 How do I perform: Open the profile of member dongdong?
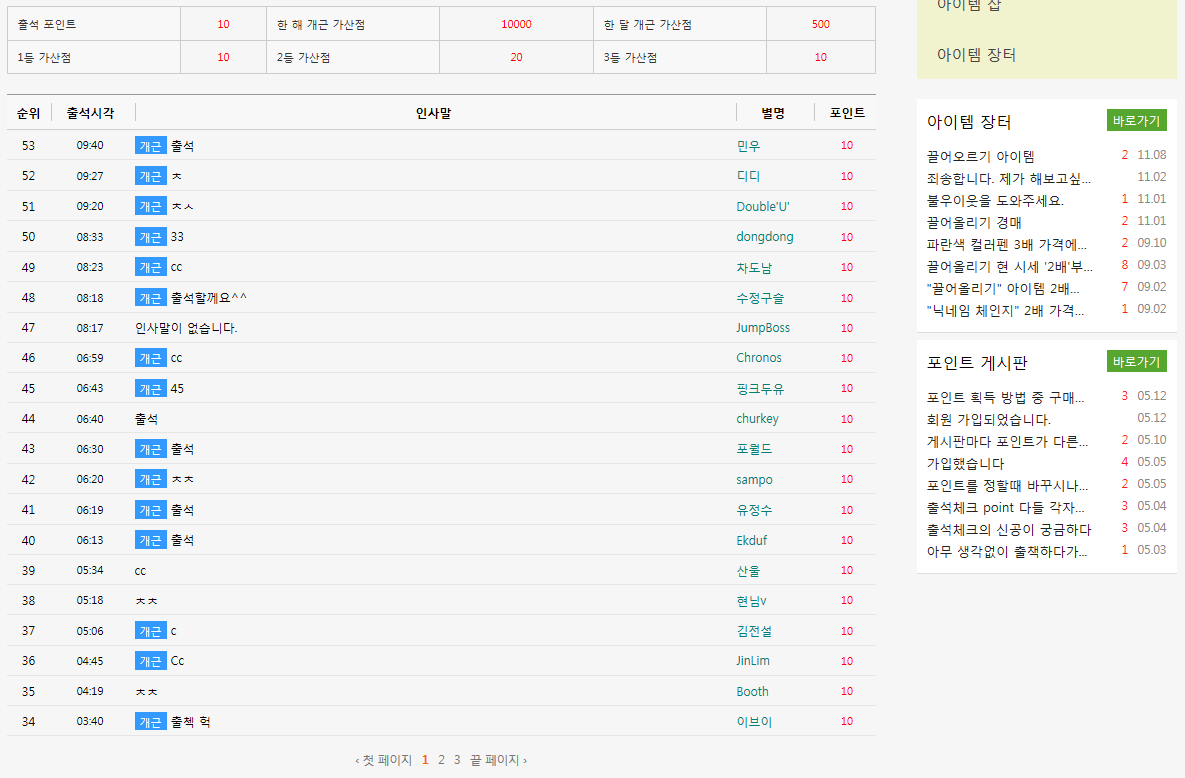(765, 237)
